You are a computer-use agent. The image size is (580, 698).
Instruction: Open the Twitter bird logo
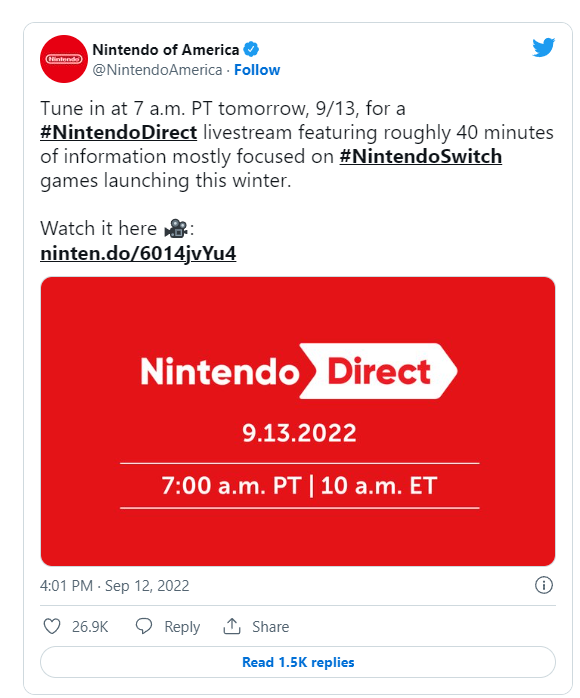(x=543, y=47)
